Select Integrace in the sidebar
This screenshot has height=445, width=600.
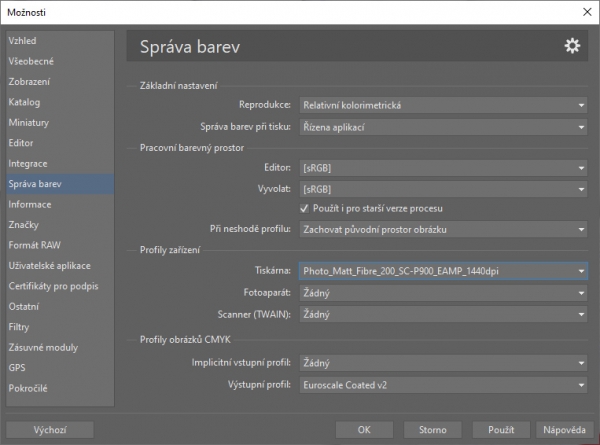coord(60,163)
